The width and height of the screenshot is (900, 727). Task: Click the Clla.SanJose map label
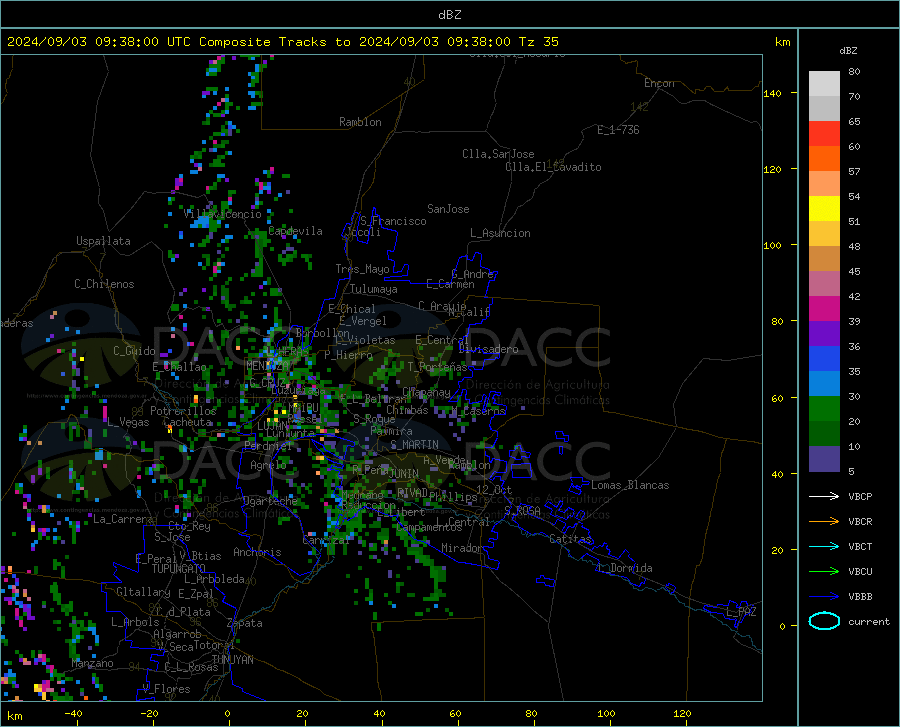tap(498, 154)
